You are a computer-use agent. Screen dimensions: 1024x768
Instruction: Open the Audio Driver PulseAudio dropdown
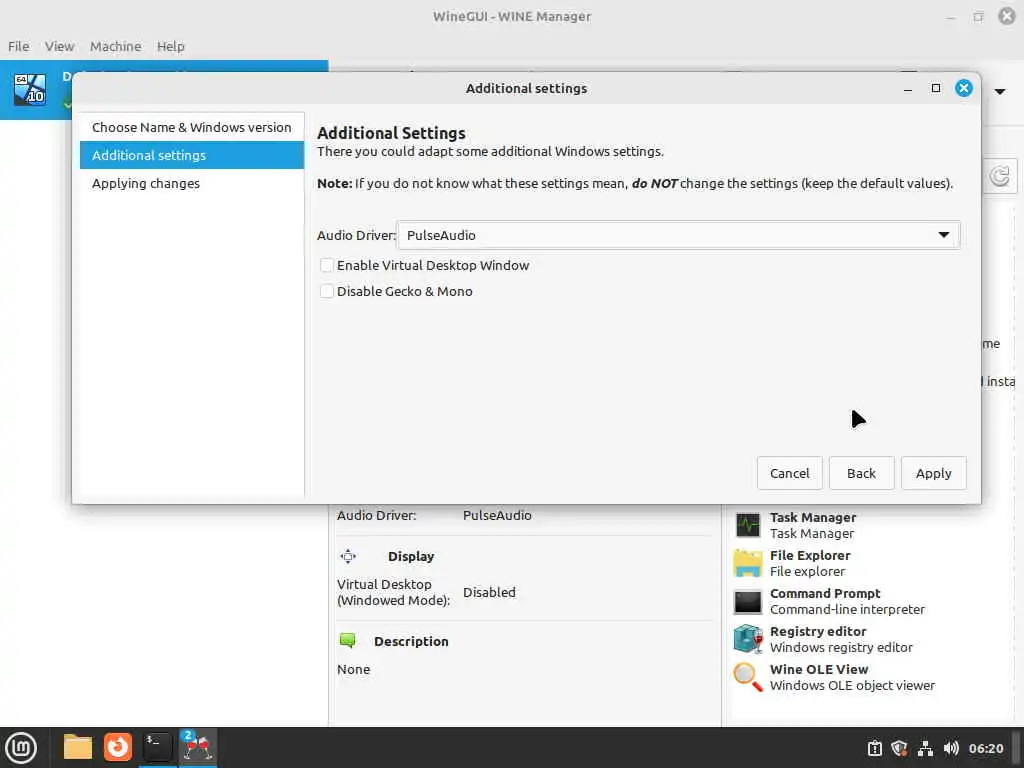click(x=679, y=235)
